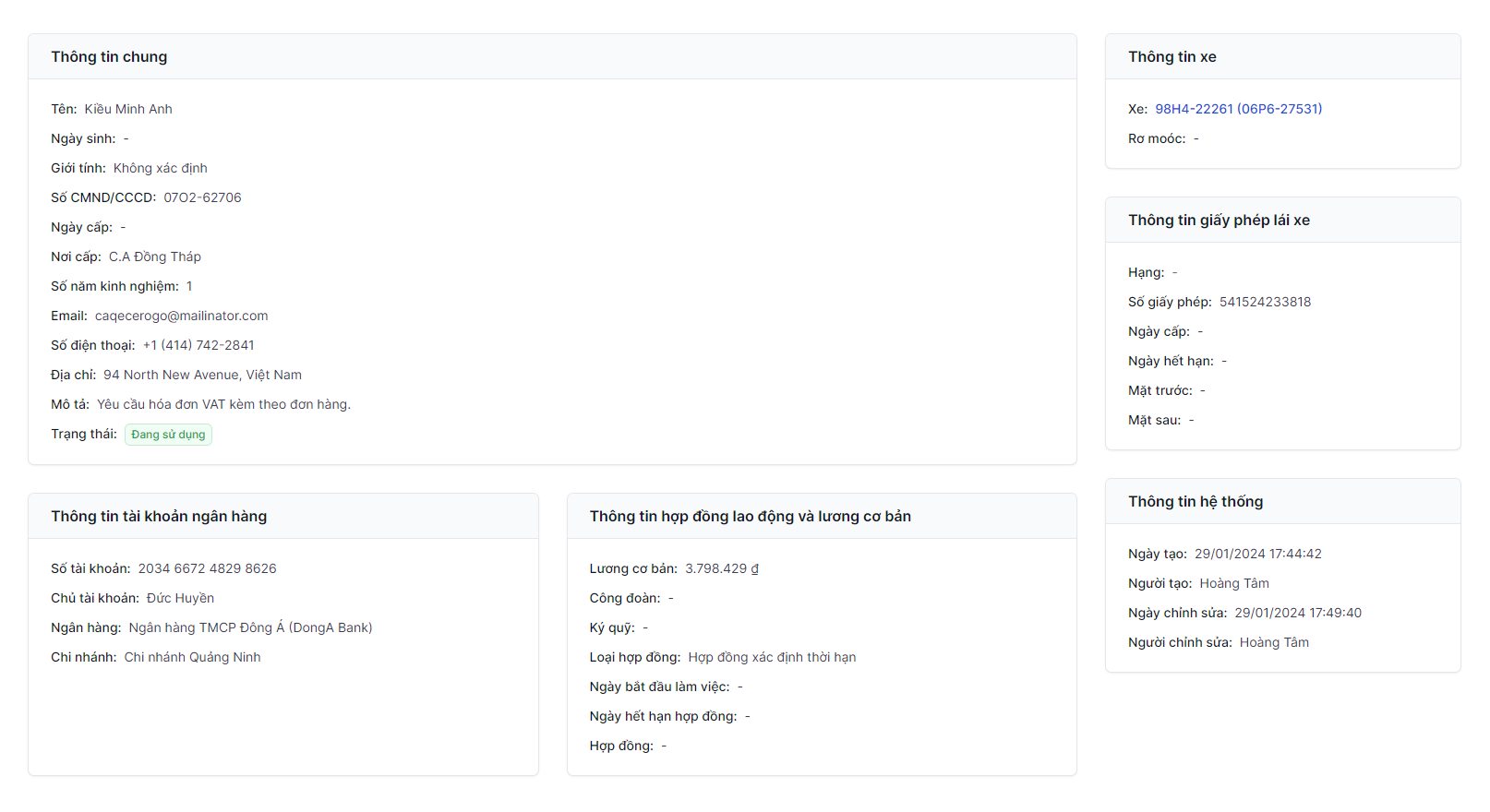Select the "Thông tin giấy phép lái xe" heading
The height and width of the screenshot is (812, 1490).
[x=1219, y=221]
